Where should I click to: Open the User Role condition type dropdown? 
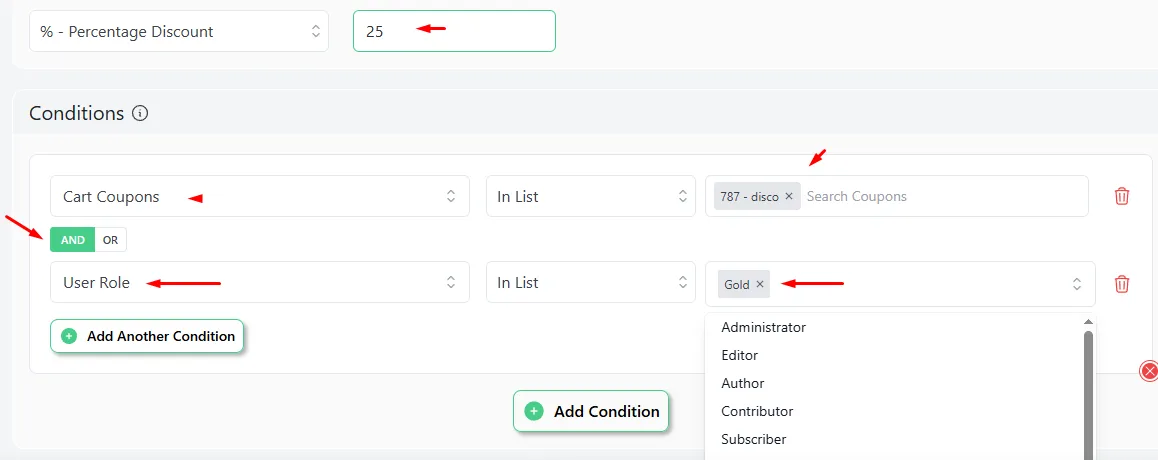pos(260,282)
